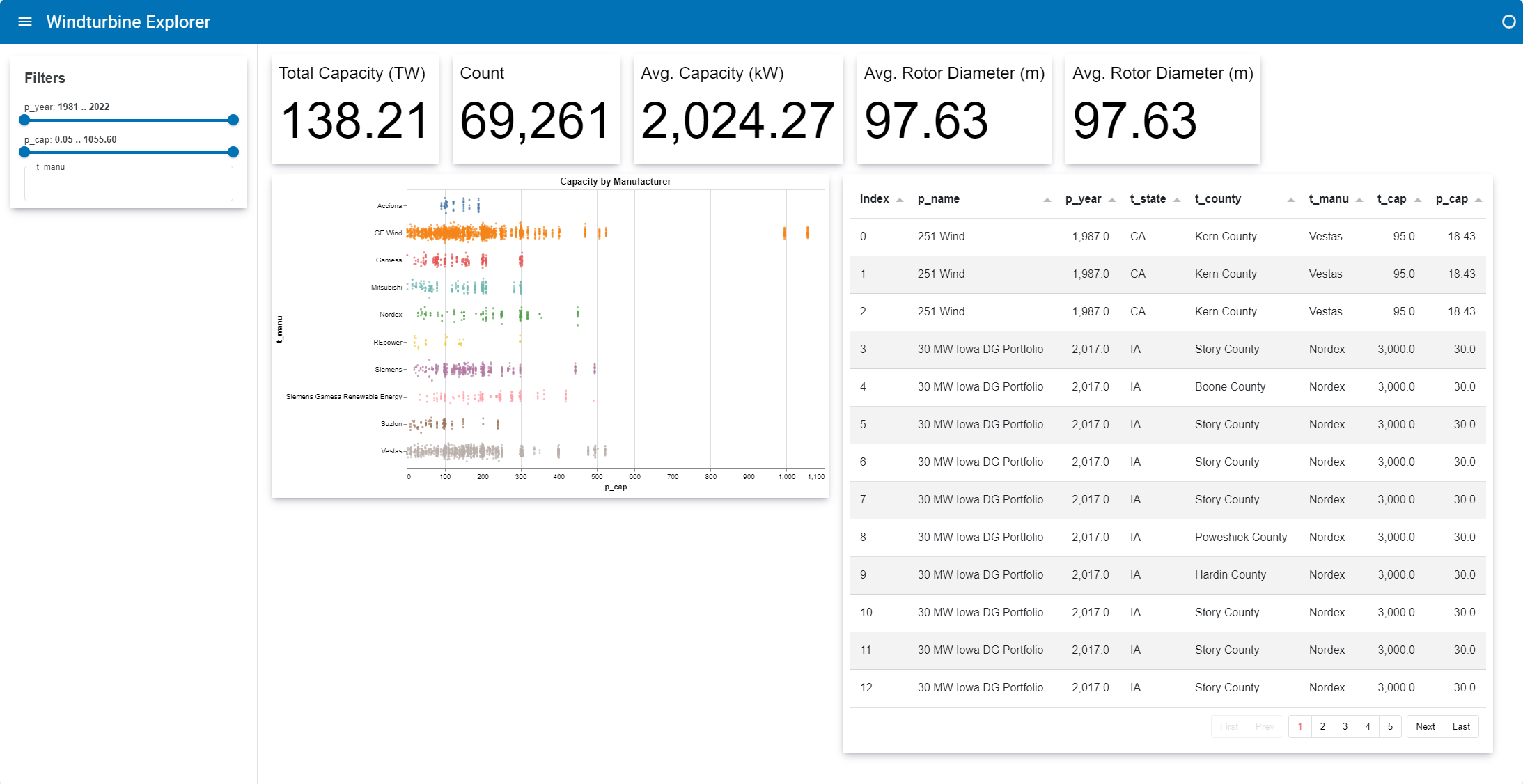Click the p_cap slider left handle
Image resolution: width=1523 pixels, height=784 pixels.
tap(24, 152)
